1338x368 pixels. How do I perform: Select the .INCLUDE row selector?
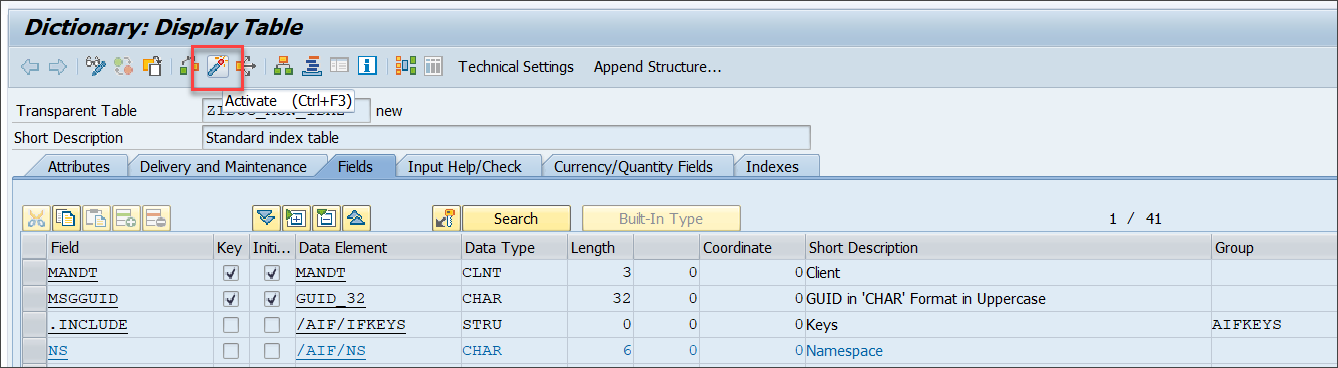coord(34,325)
